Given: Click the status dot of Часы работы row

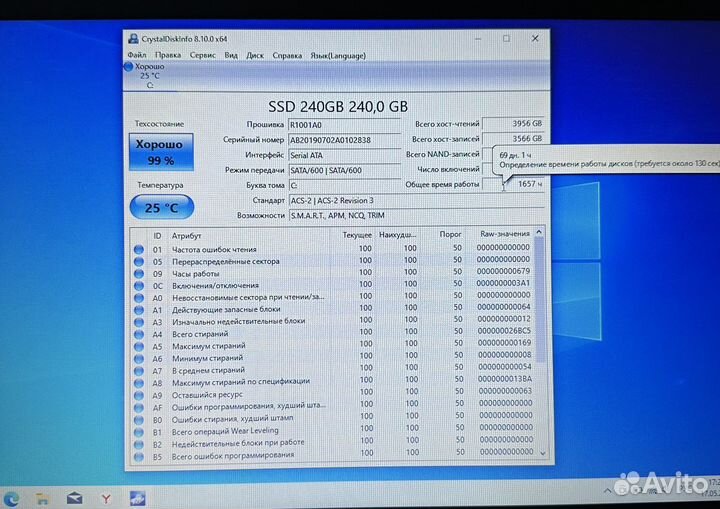Looking at the screenshot, I should tap(139, 274).
